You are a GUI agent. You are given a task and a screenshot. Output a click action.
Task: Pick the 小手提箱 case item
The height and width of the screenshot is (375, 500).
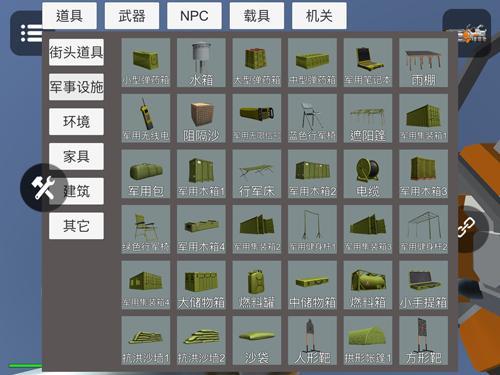[423, 285]
